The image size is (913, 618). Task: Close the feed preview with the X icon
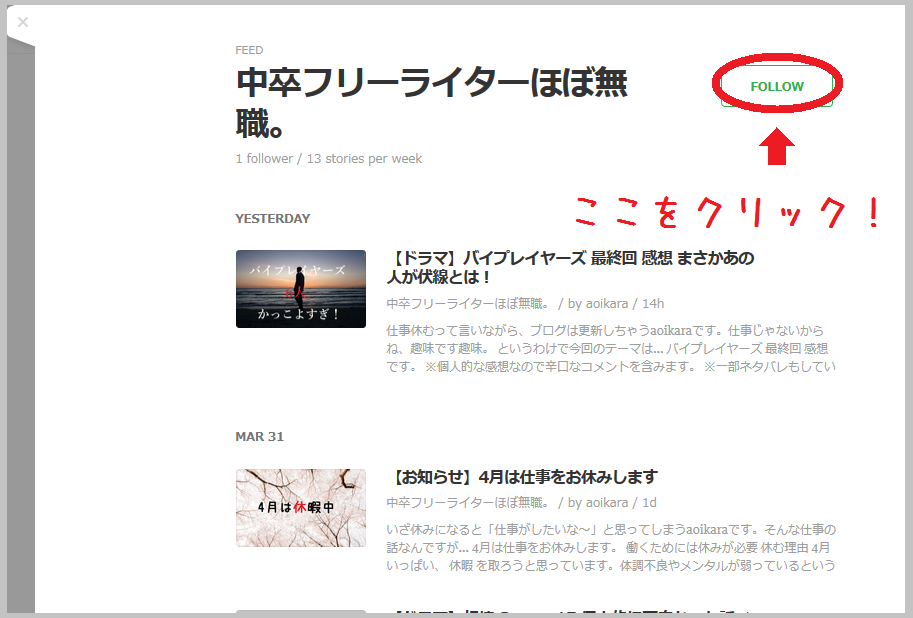pyautogui.click(x=23, y=22)
